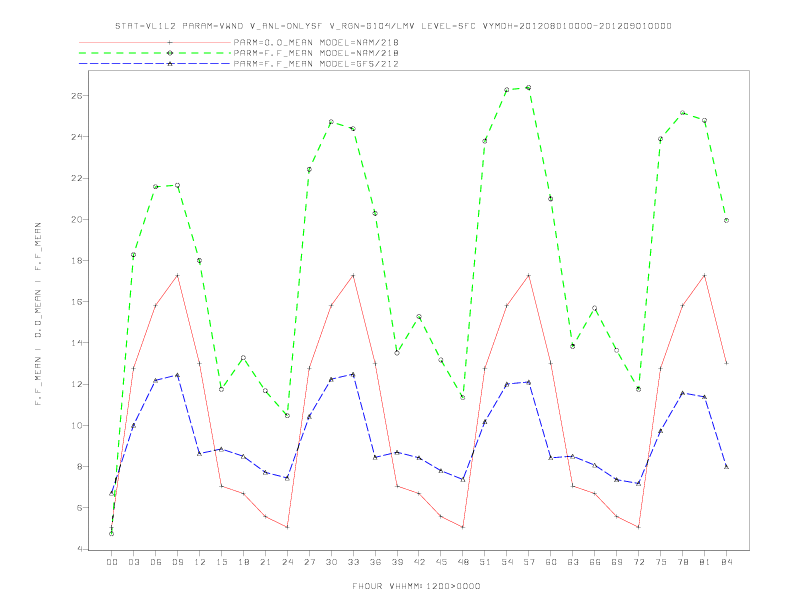792x612 pixels.
Task: Click the blue legend entry PARM=F.F_MEAN MODEL=GFS/212
Action: click(x=316, y=64)
